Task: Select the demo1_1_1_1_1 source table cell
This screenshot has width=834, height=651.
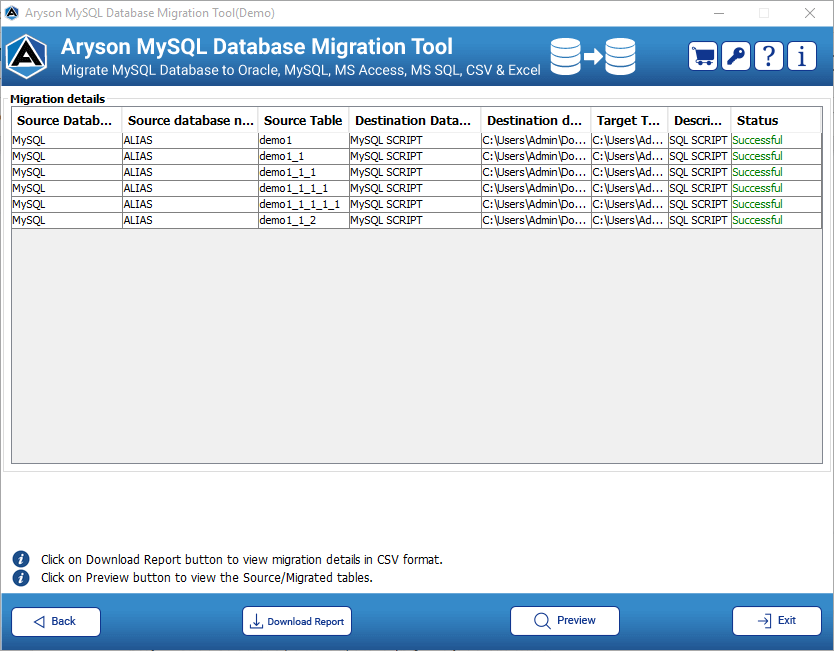Action: click(x=303, y=204)
